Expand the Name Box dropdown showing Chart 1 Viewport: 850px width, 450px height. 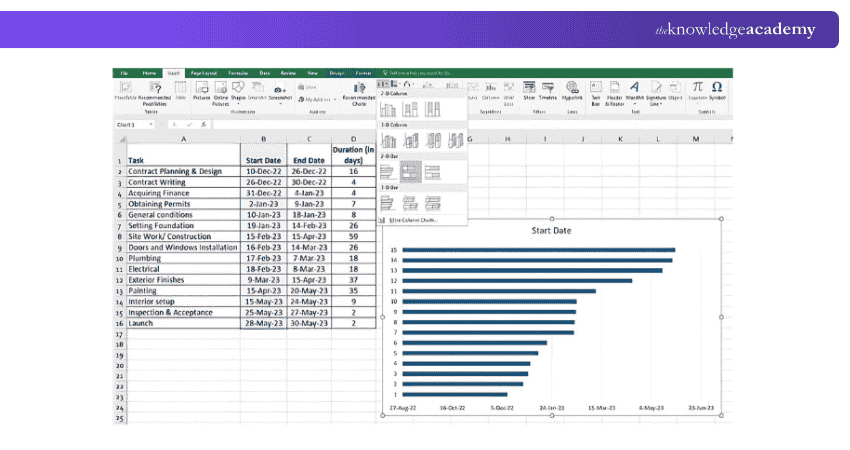pyautogui.click(x=151, y=125)
